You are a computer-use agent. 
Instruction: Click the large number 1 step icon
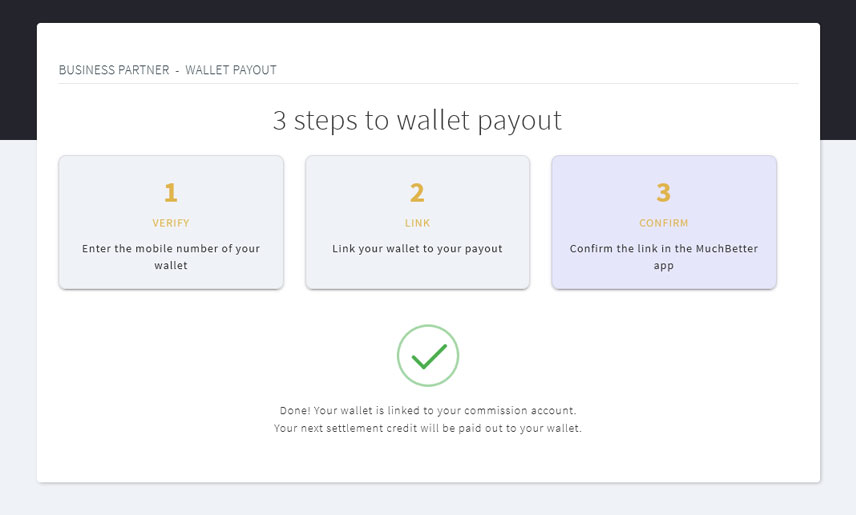pyautogui.click(x=171, y=192)
